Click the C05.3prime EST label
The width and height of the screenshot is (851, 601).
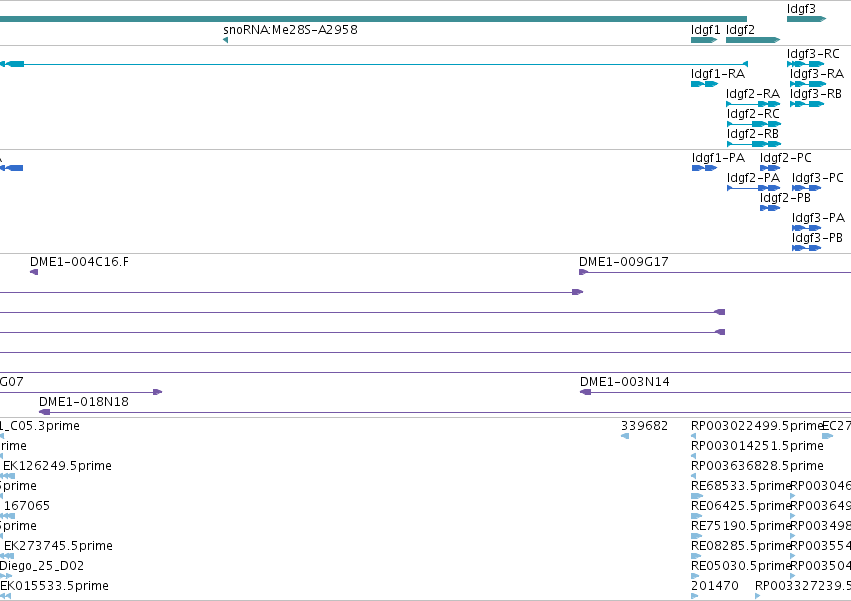tap(40, 426)
